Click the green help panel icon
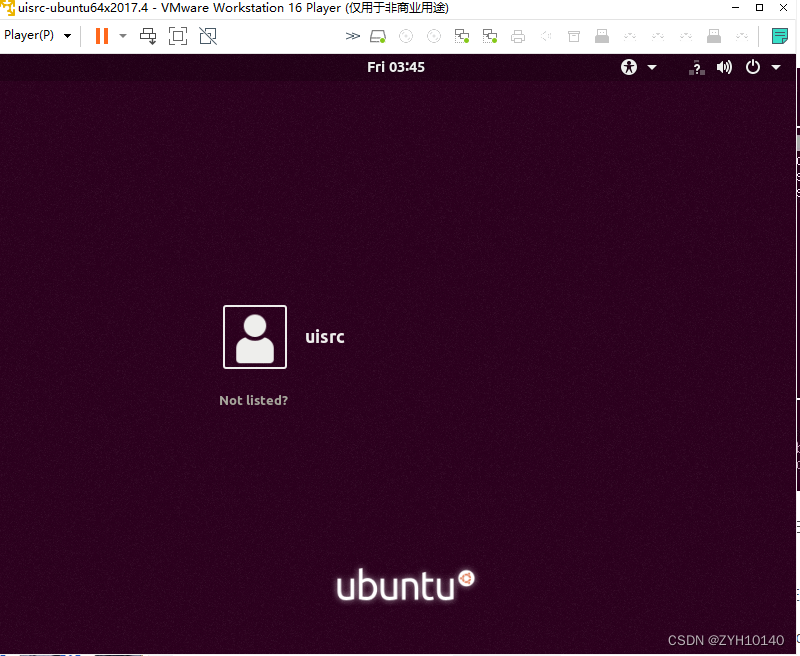 780,35
